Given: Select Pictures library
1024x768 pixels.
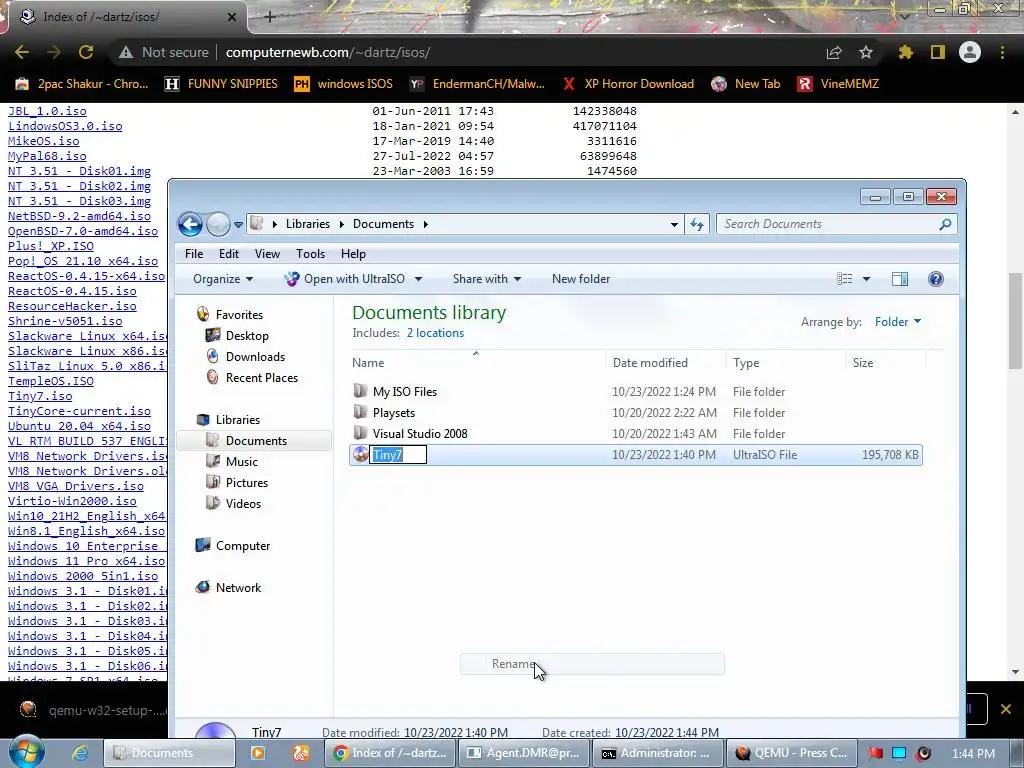Looking at the screenshot, I should [x=246, y=483].
